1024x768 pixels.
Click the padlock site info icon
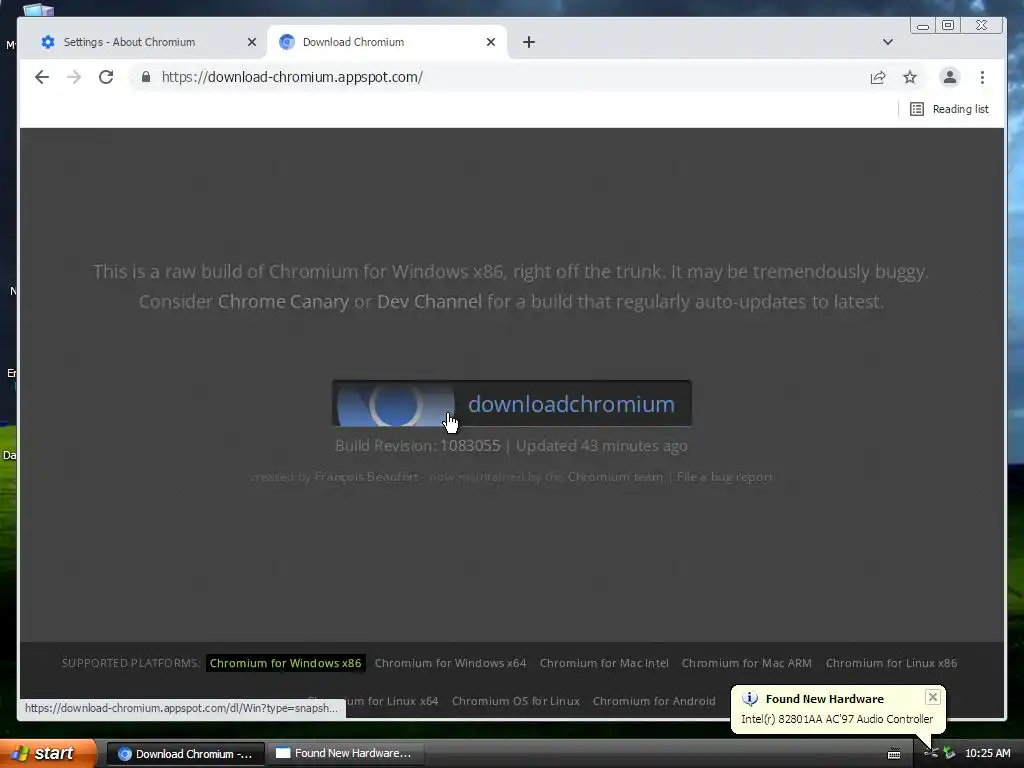(146, 77)
